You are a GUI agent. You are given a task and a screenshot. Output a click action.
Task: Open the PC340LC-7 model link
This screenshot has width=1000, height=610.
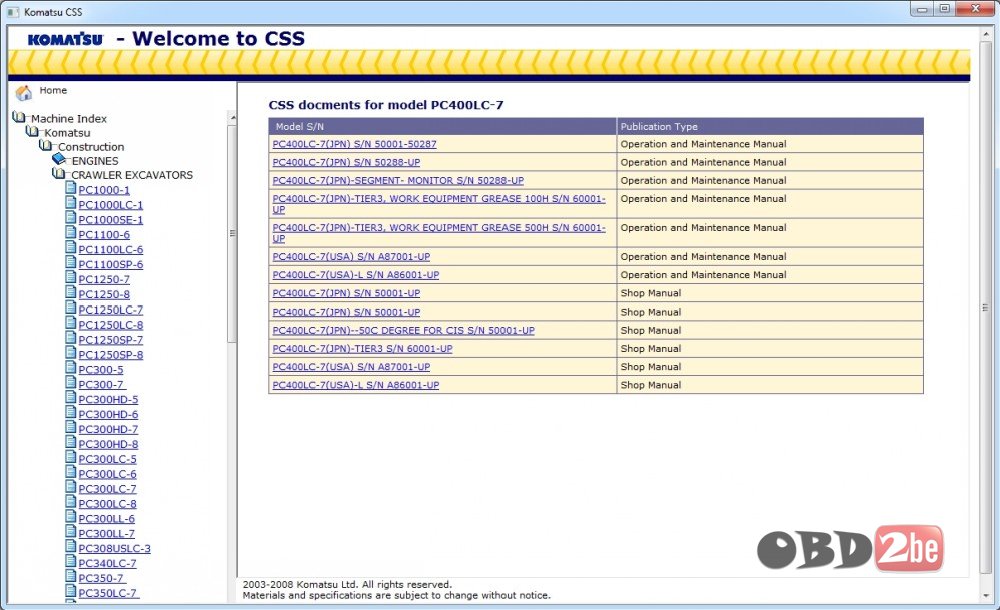(107, 564)
